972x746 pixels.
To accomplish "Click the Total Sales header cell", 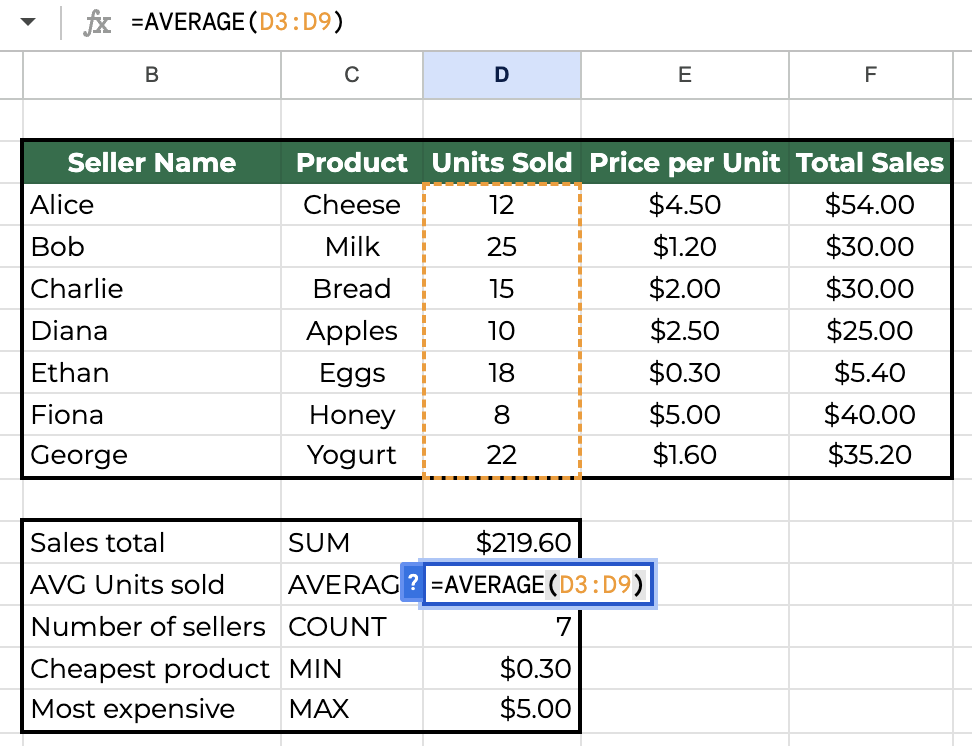I will (x=870, y=163).
